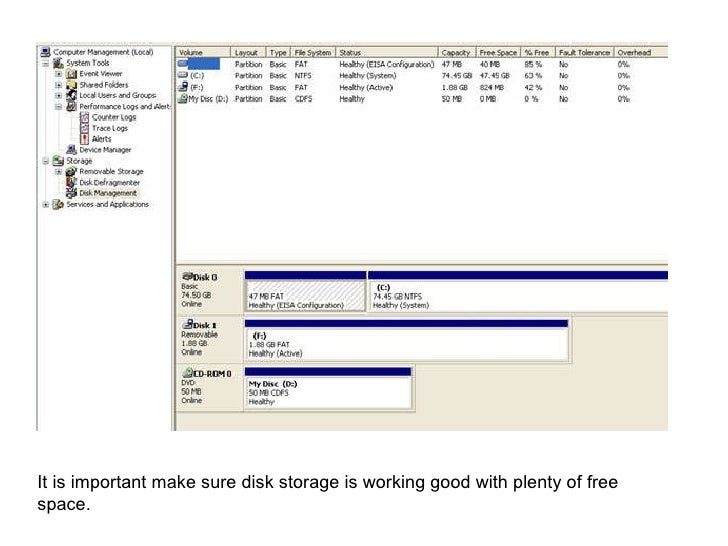Collapse the System Tools tree node
Image resolution: width=728 pixels, height=546 pixels.
point(46,63)
